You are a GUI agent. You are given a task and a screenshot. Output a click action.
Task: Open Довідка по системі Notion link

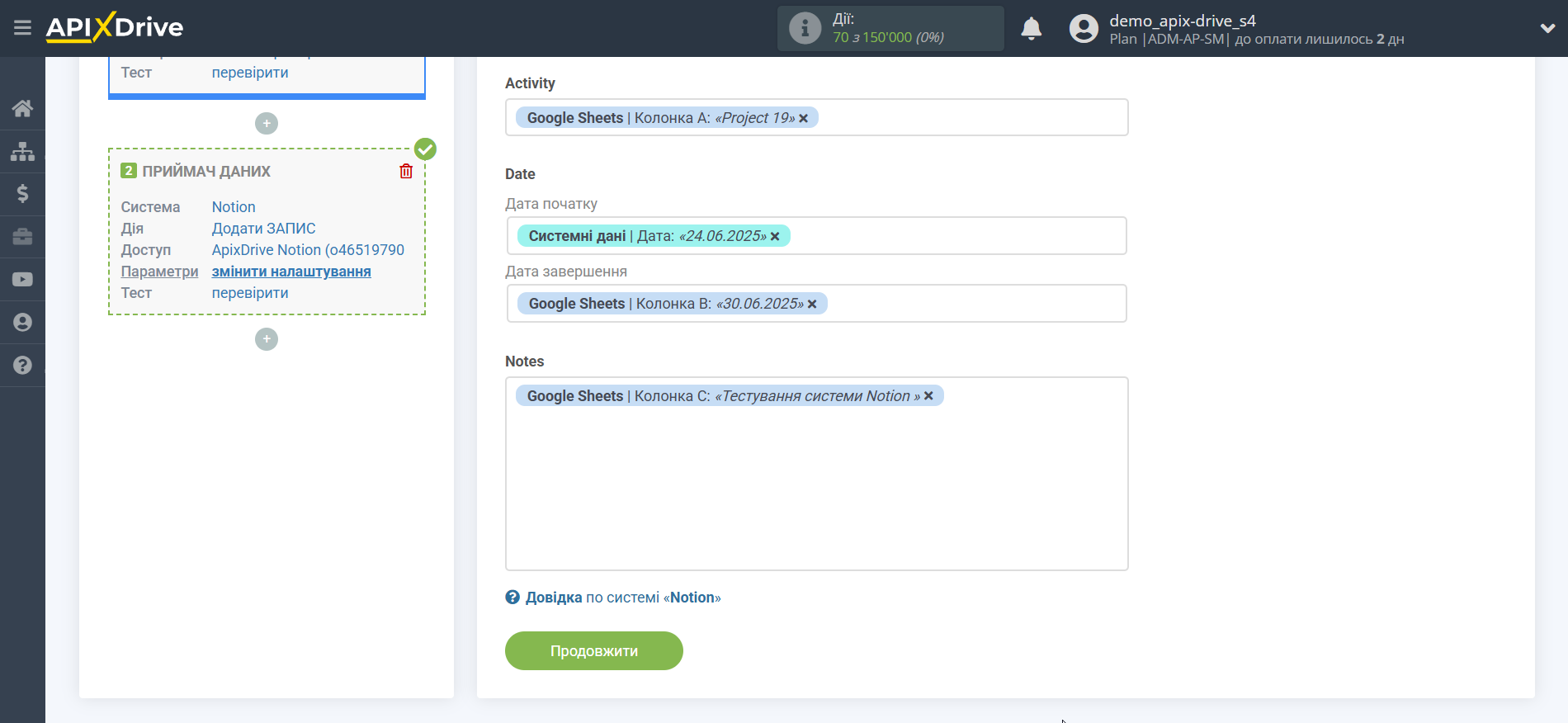tap(623, 598)
